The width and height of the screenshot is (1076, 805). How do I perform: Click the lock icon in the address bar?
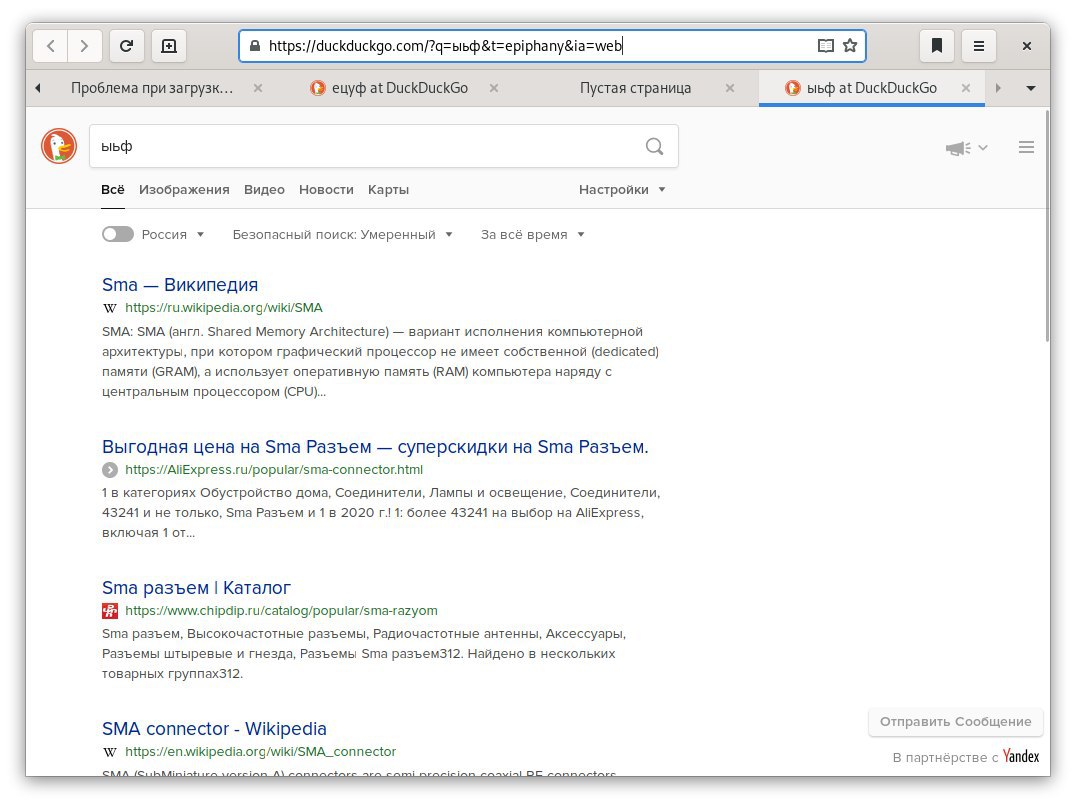pos(255,46)
